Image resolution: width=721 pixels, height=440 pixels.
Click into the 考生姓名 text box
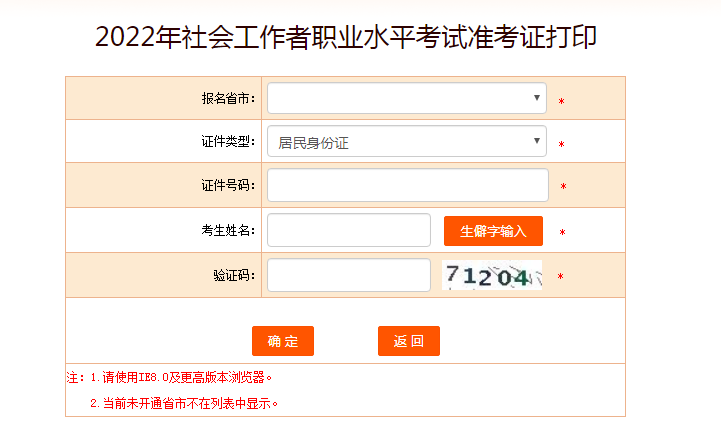[x=349, y=231]
